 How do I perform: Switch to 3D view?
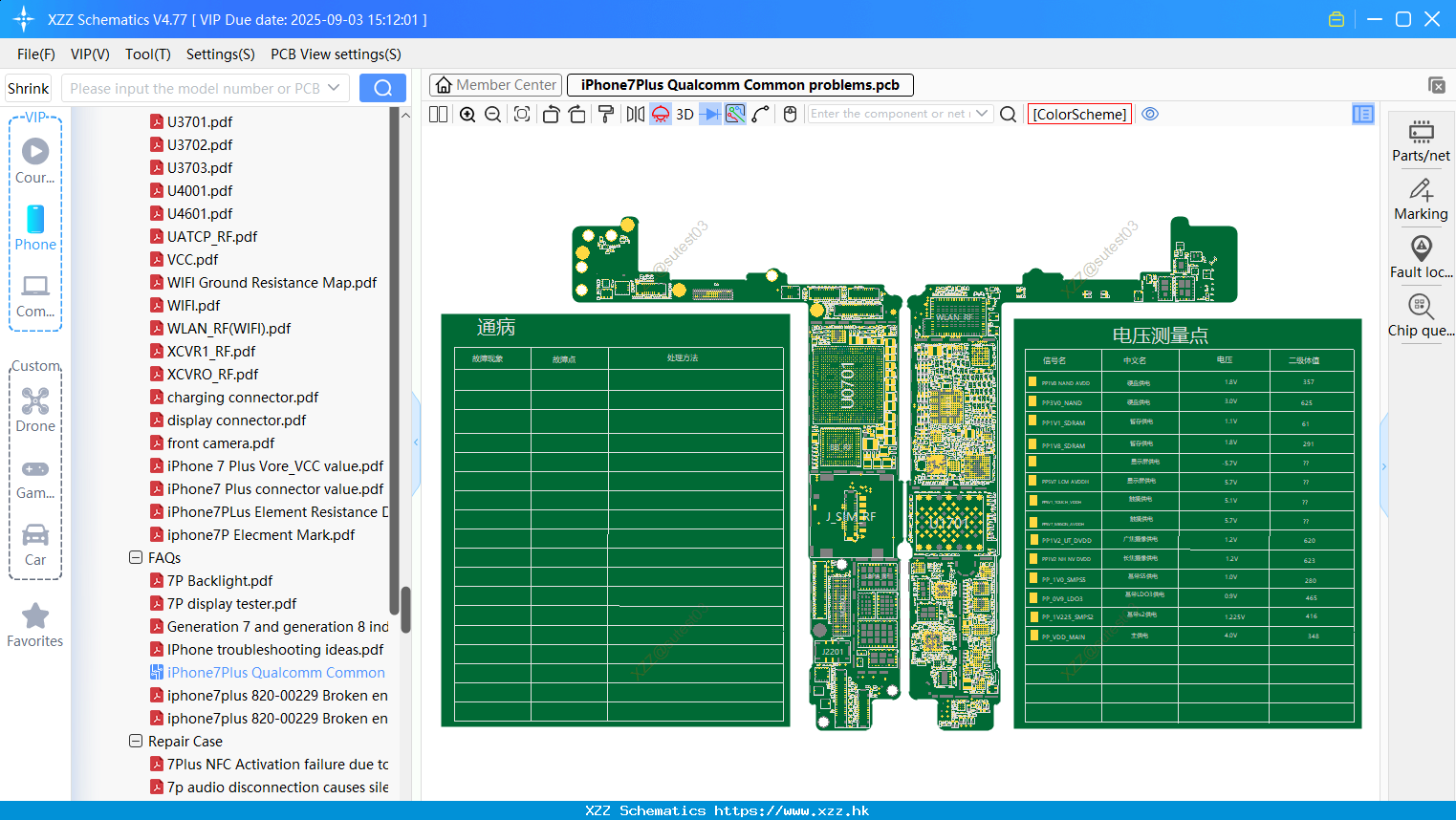coord(685,114)
